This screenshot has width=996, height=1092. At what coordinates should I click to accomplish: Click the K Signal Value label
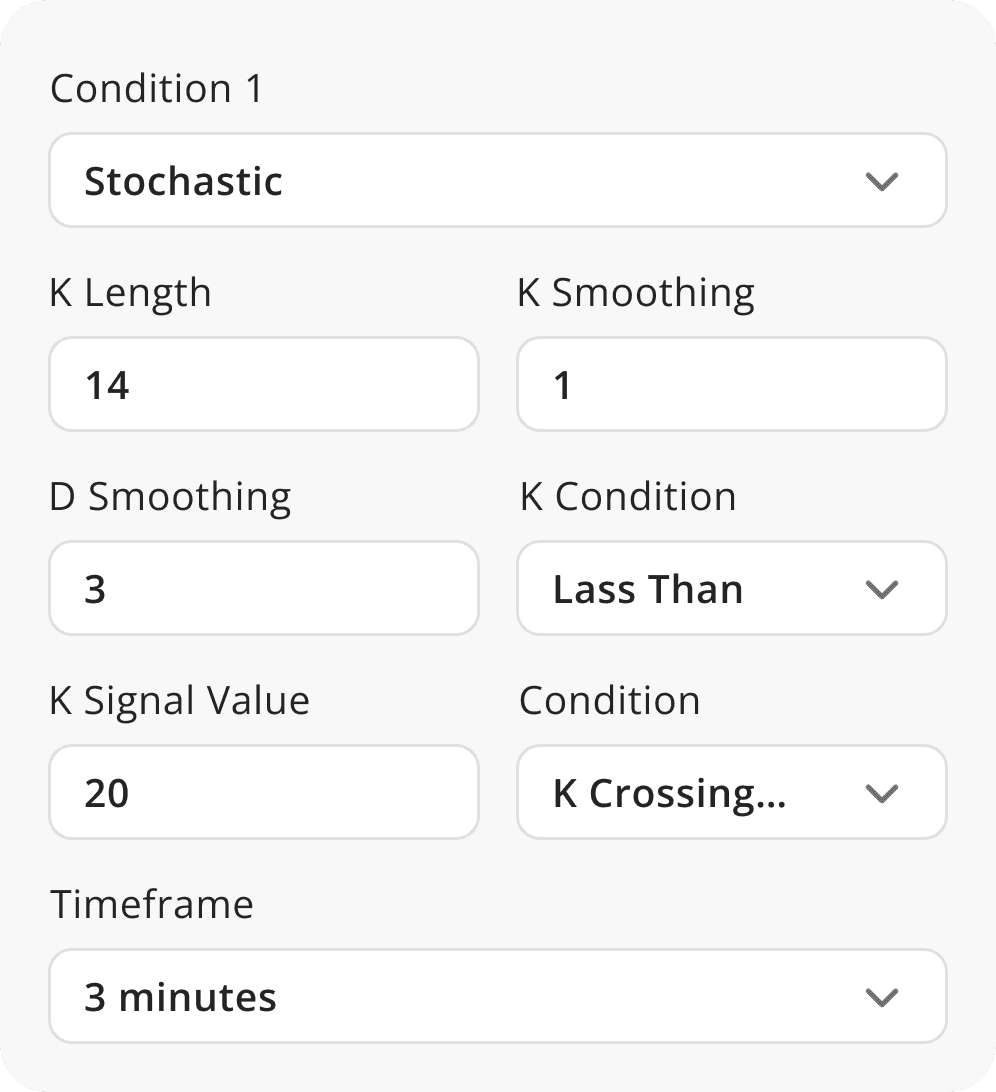pyautogui.click(x=180, y=701)
